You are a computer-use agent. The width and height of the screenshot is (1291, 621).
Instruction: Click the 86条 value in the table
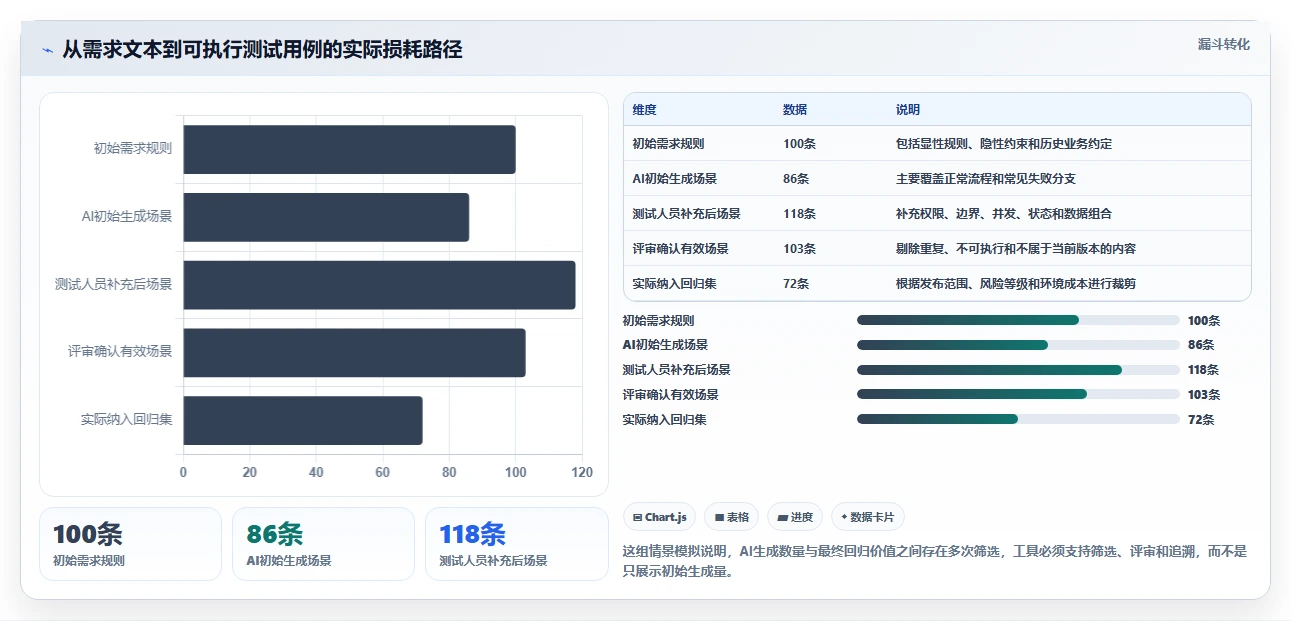click(796, 179)
